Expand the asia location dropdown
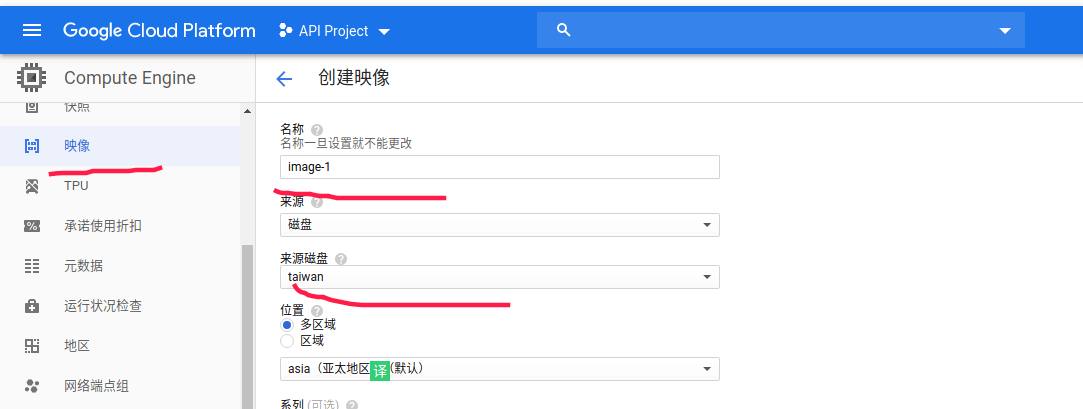 [x=500, y=369]
